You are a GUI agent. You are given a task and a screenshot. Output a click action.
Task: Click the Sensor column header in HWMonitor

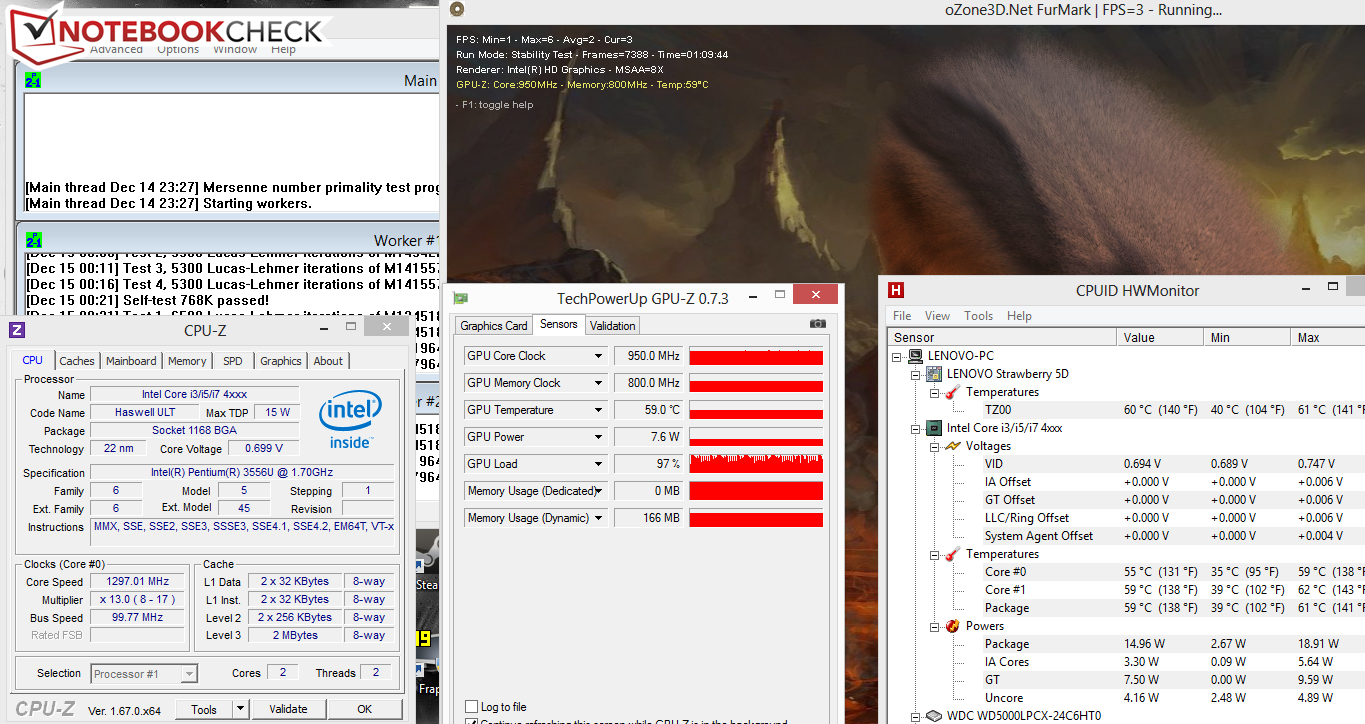1002,338
